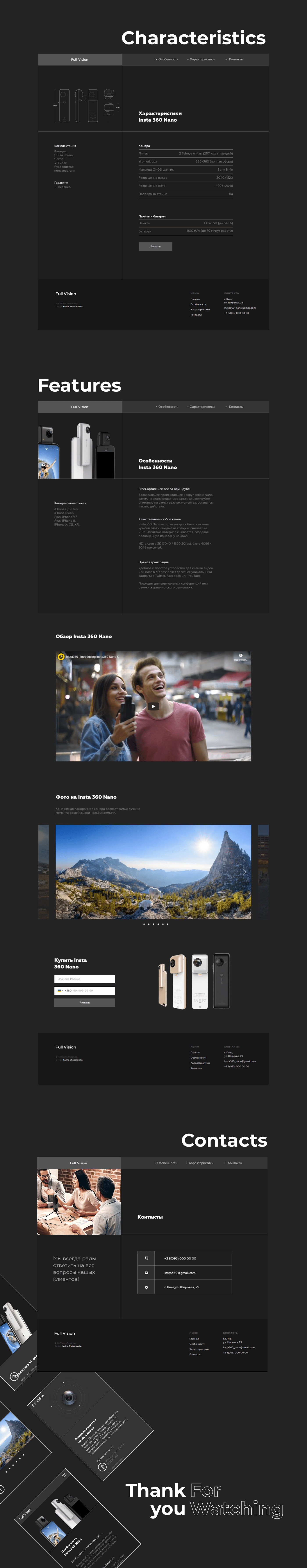
Task: Click Full Vision logo in Contacts page header
Action: point(78,1163)
